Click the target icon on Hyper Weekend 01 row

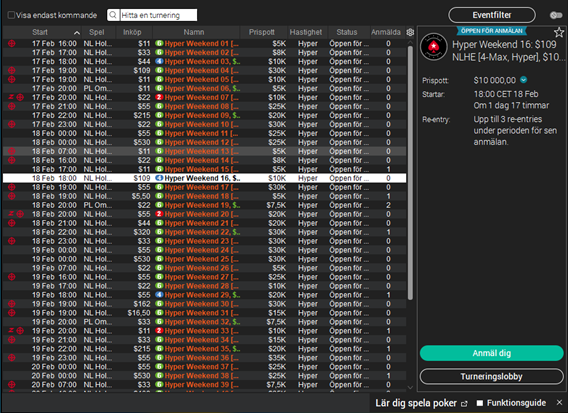(12, 43)
